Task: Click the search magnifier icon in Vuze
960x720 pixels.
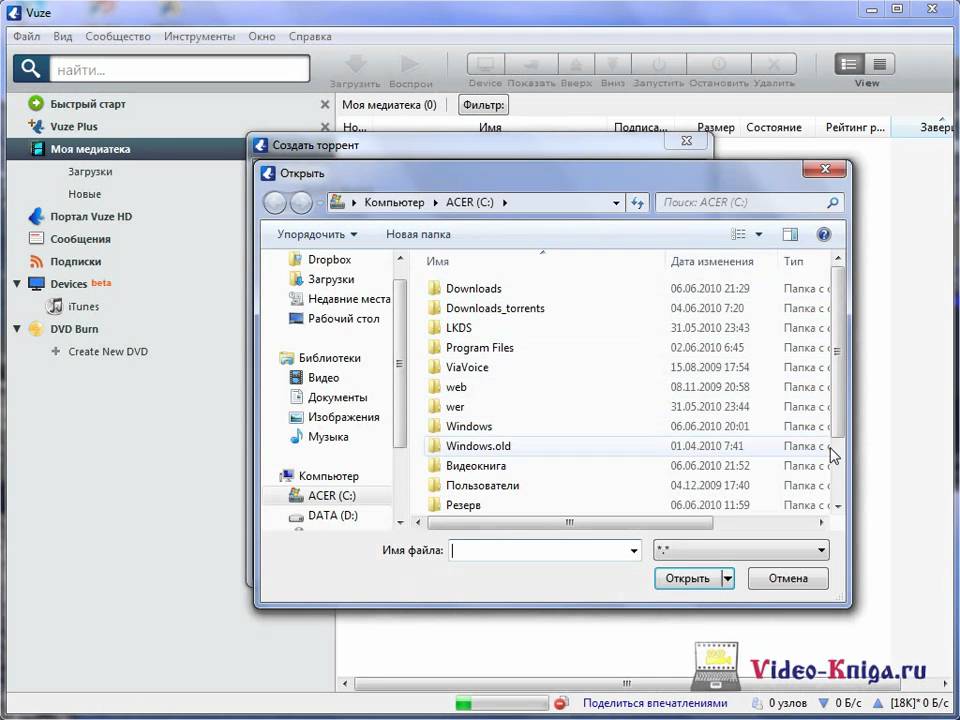Action: [31, 69]
